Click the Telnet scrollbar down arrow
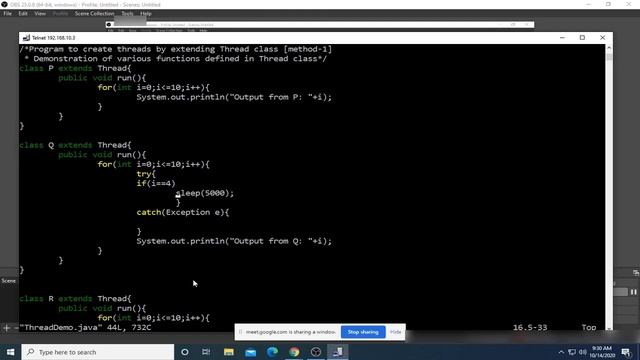 (x=609, y=328)
